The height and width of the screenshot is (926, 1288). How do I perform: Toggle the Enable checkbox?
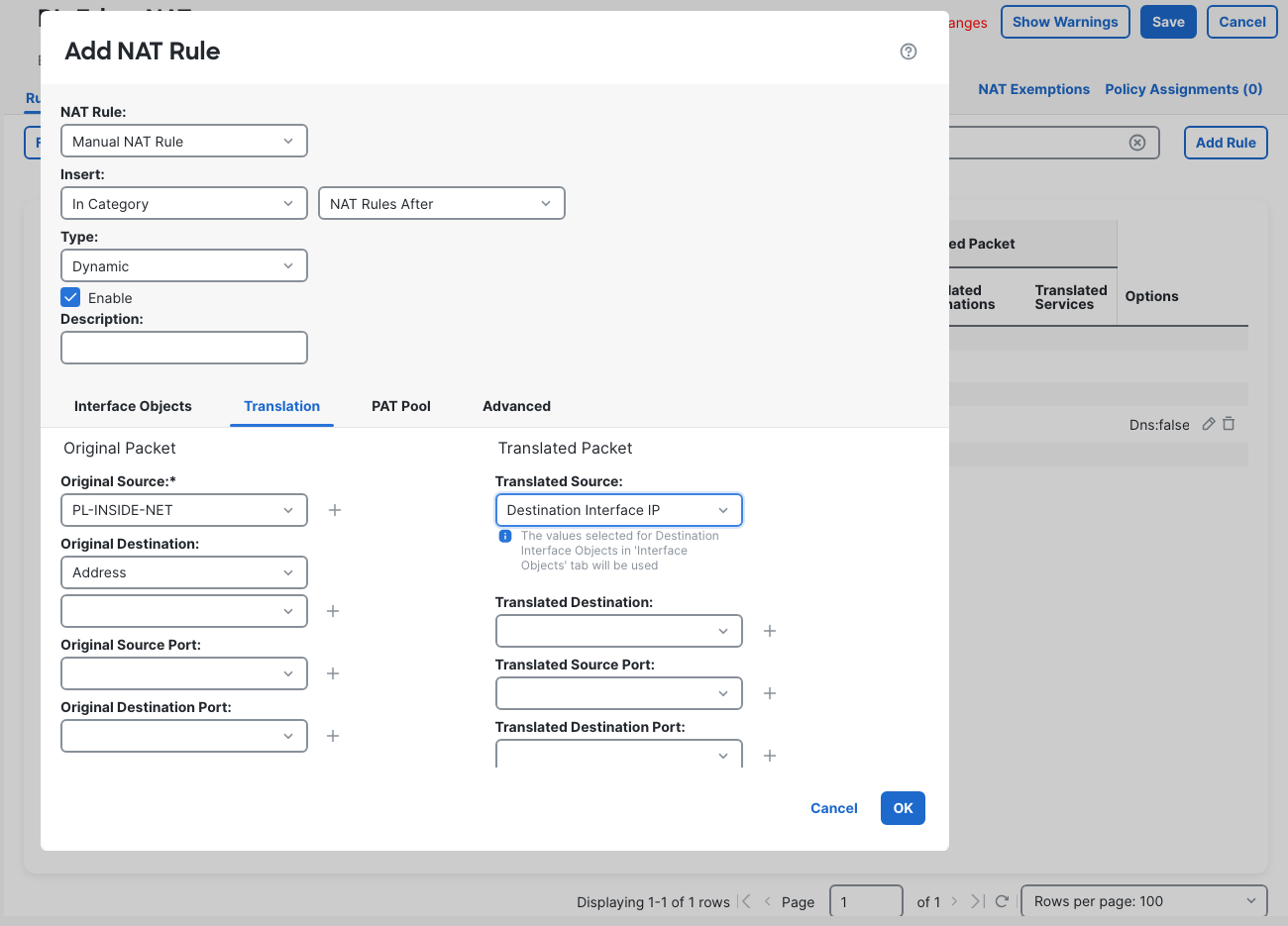[70, 297]
